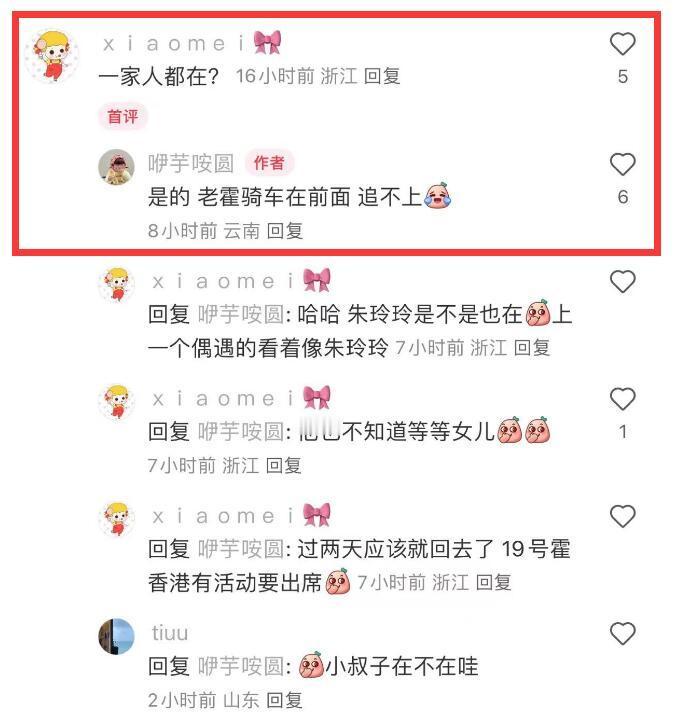Like the comment '不知道等等女儿'

[x=622, y=399]
